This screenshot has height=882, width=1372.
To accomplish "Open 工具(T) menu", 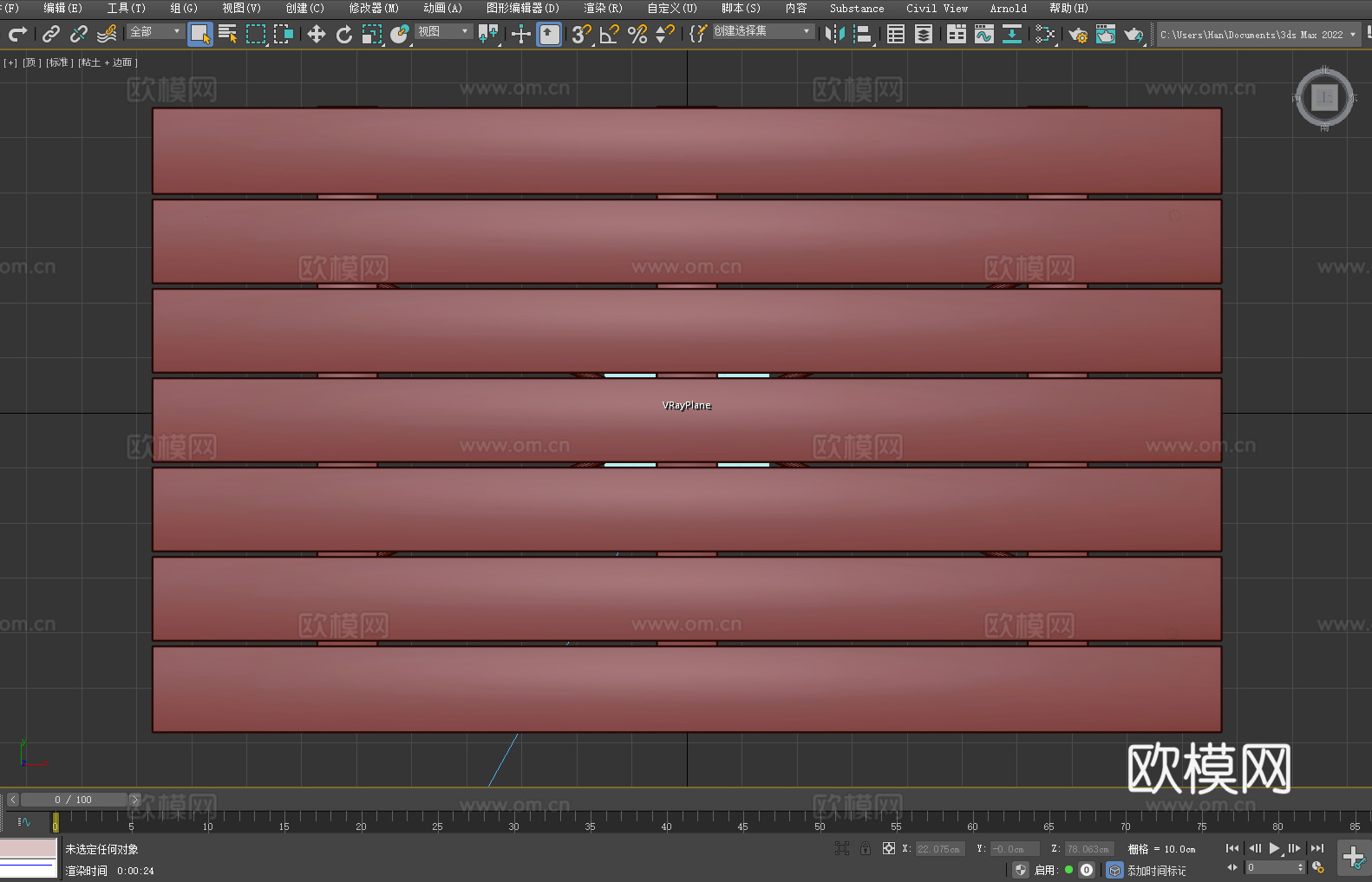I will point(126,8).
